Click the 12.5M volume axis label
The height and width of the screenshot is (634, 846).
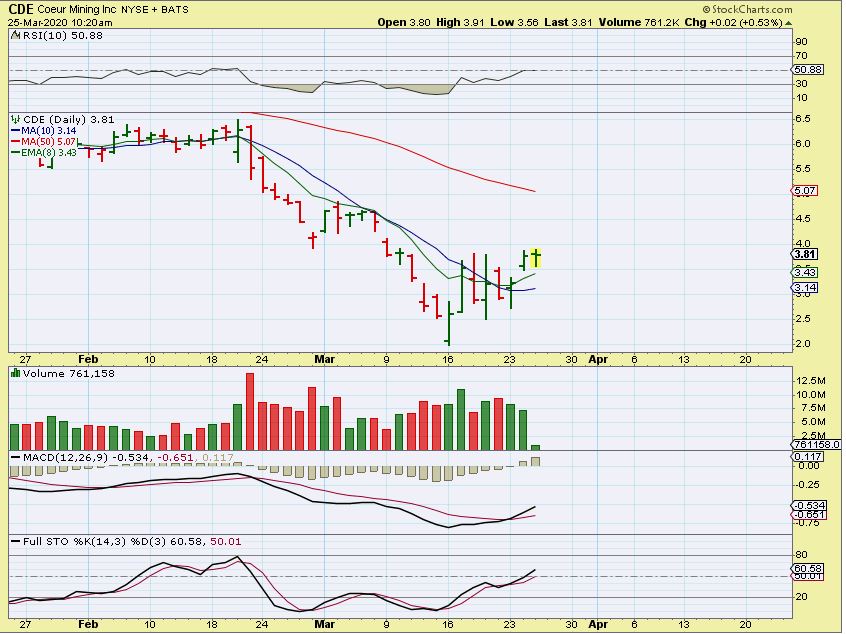tap(810, 381)
